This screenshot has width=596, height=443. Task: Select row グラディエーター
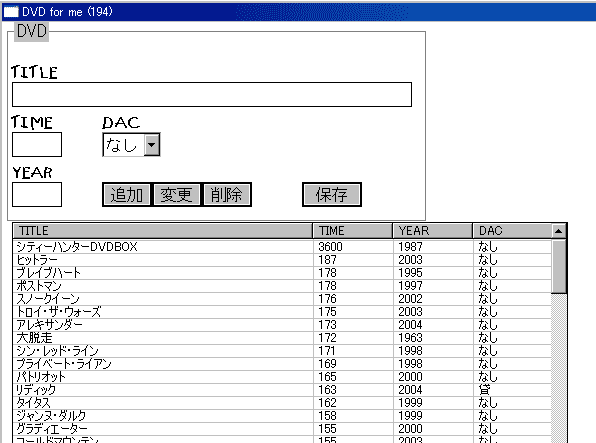coord(282,429)
